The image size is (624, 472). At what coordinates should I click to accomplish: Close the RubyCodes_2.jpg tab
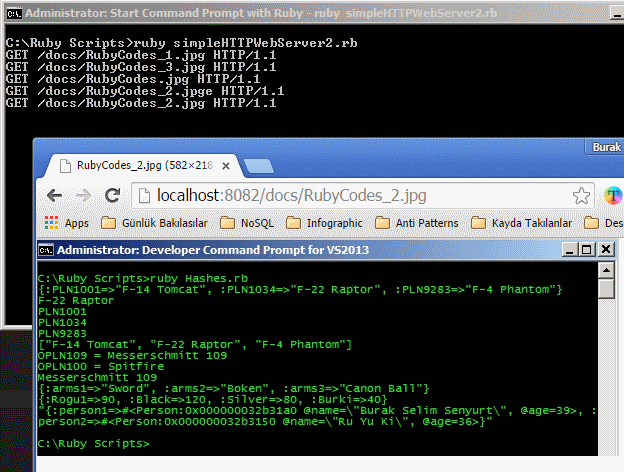(226, 166)
